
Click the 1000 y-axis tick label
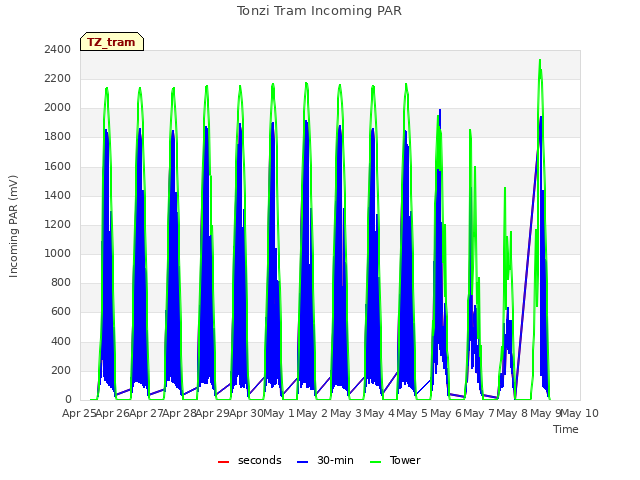[58, 253]
